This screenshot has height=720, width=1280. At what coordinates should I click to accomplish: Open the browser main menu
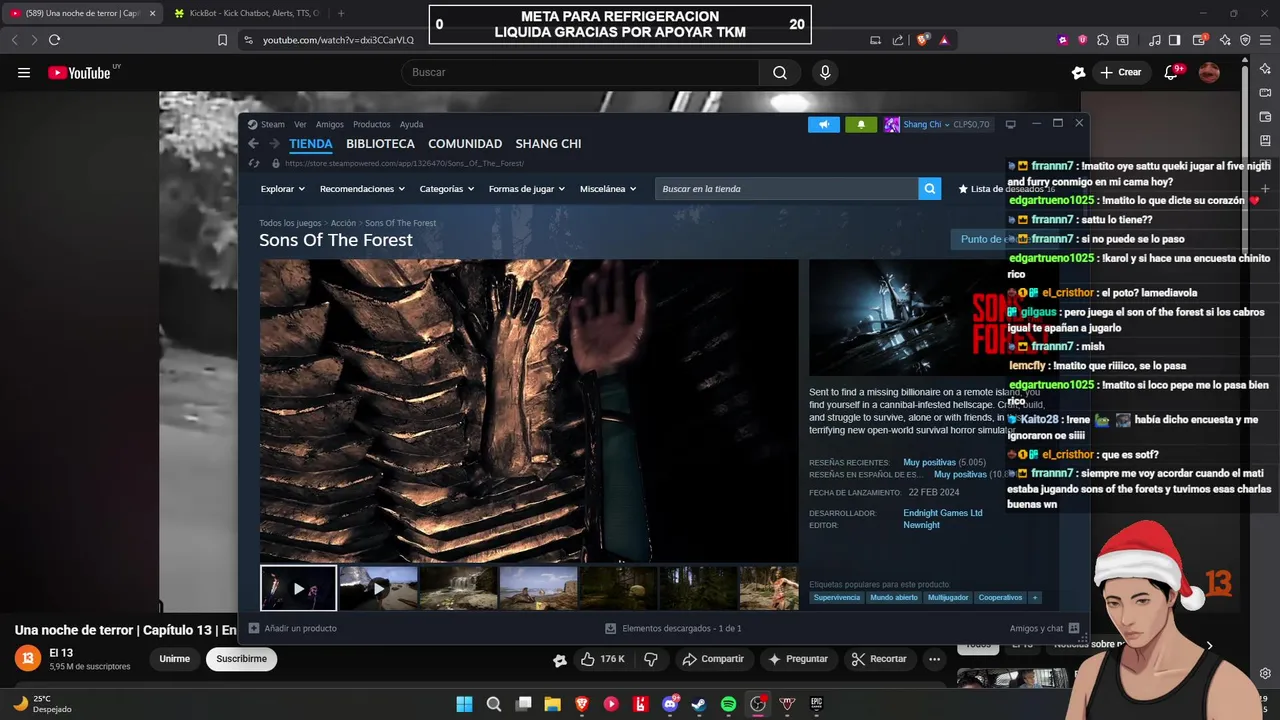(1265, 40)
